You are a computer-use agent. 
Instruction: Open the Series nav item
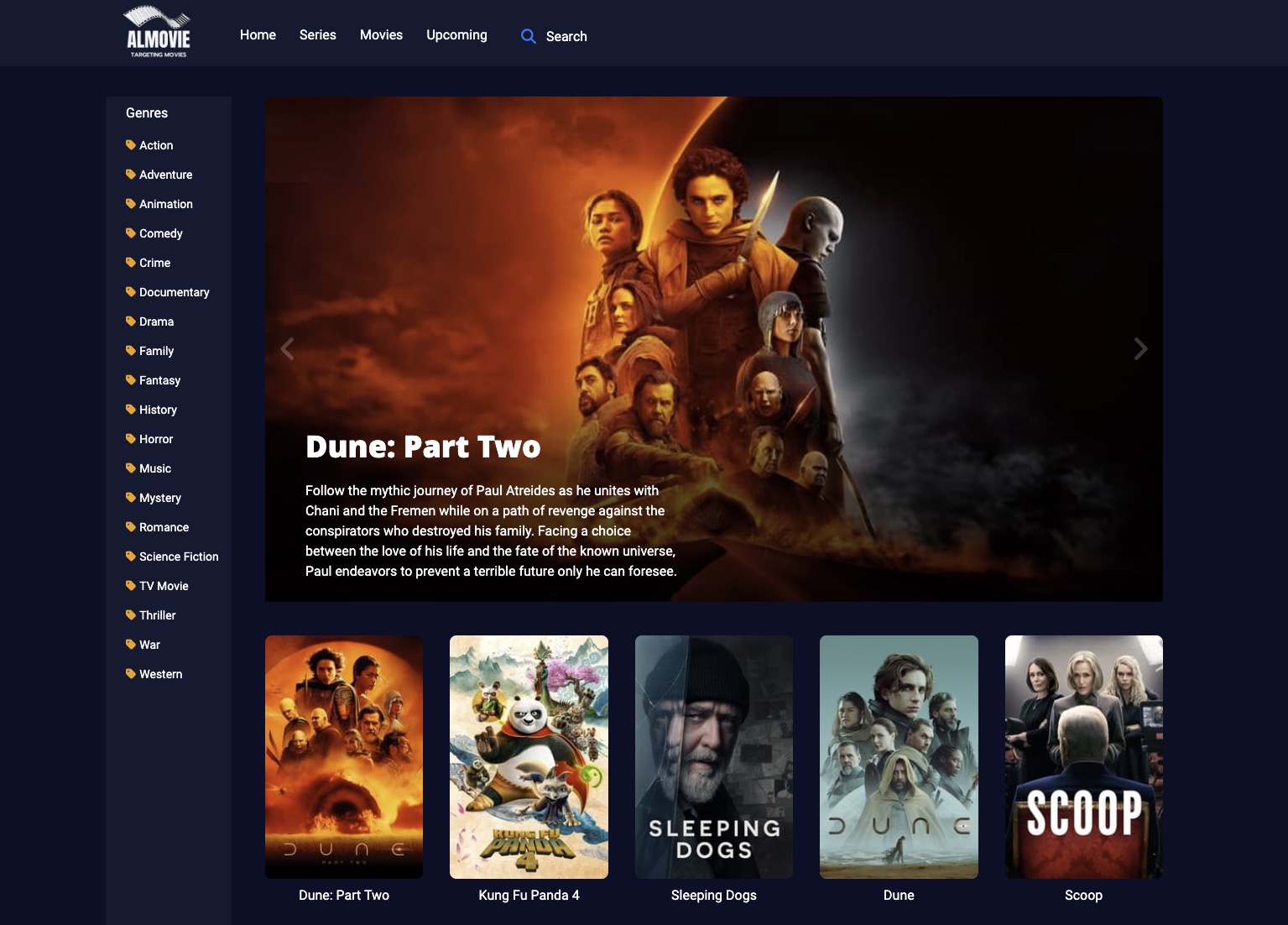(x=317, y=34)
